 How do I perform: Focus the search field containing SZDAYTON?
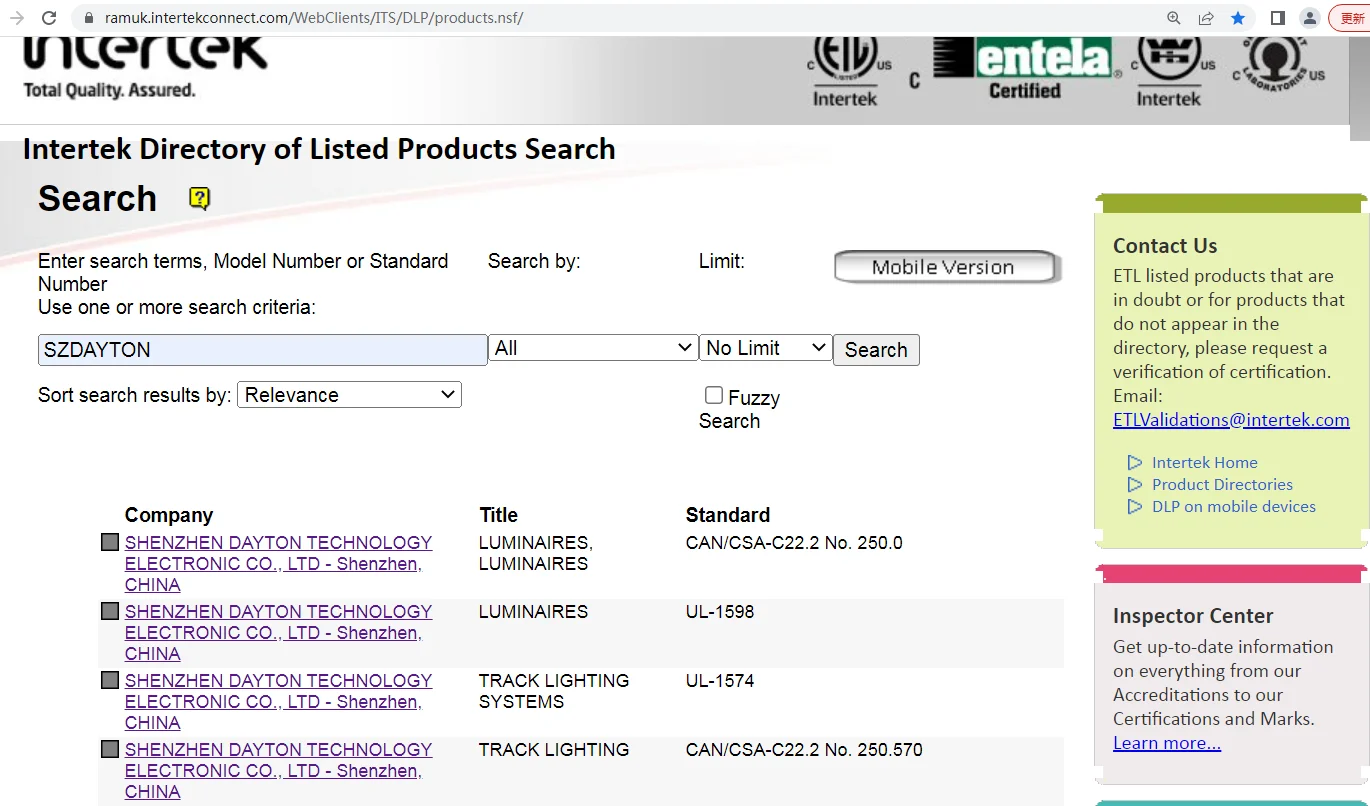[262, 350]
